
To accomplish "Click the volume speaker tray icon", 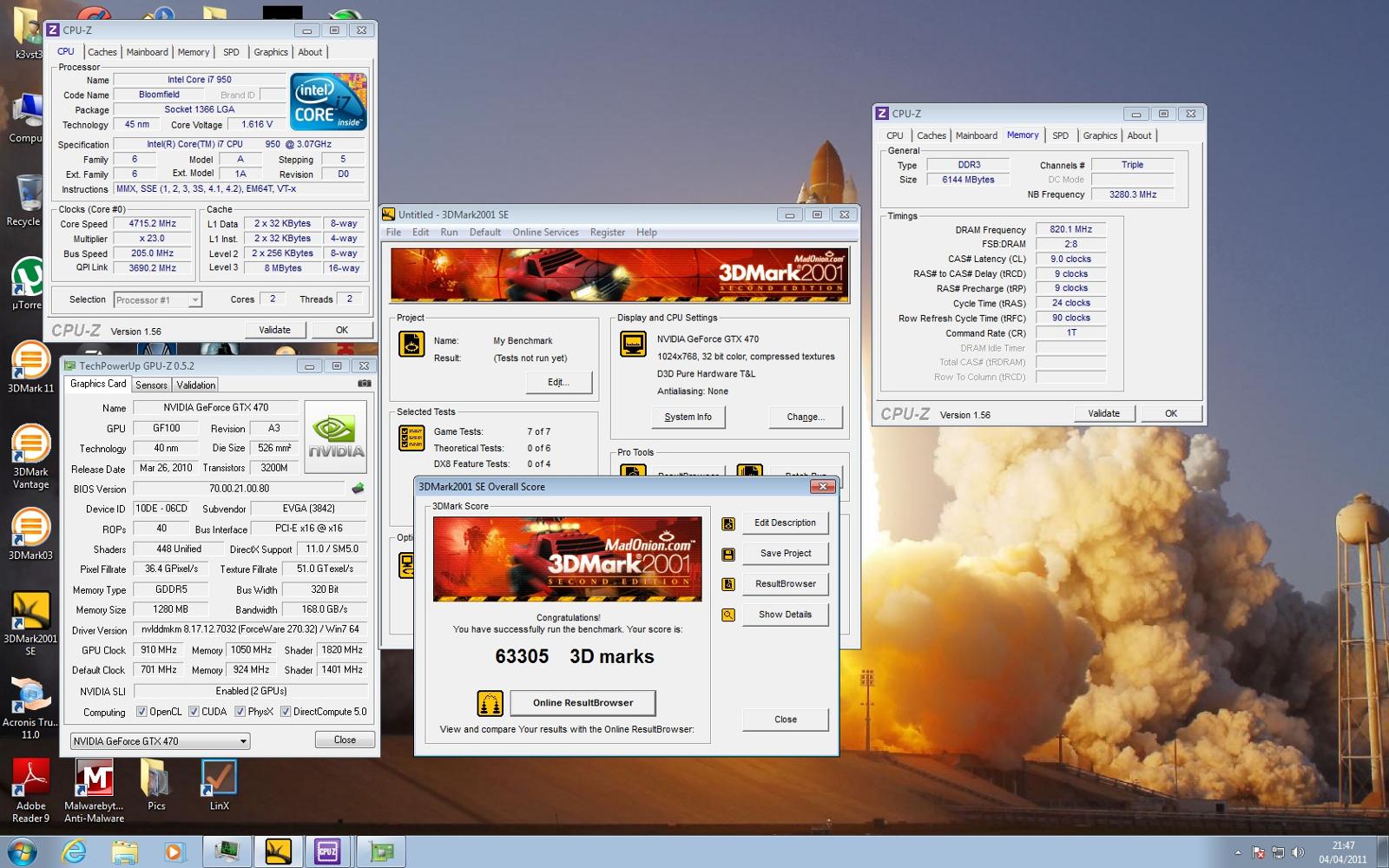I will coord(1298,852).
